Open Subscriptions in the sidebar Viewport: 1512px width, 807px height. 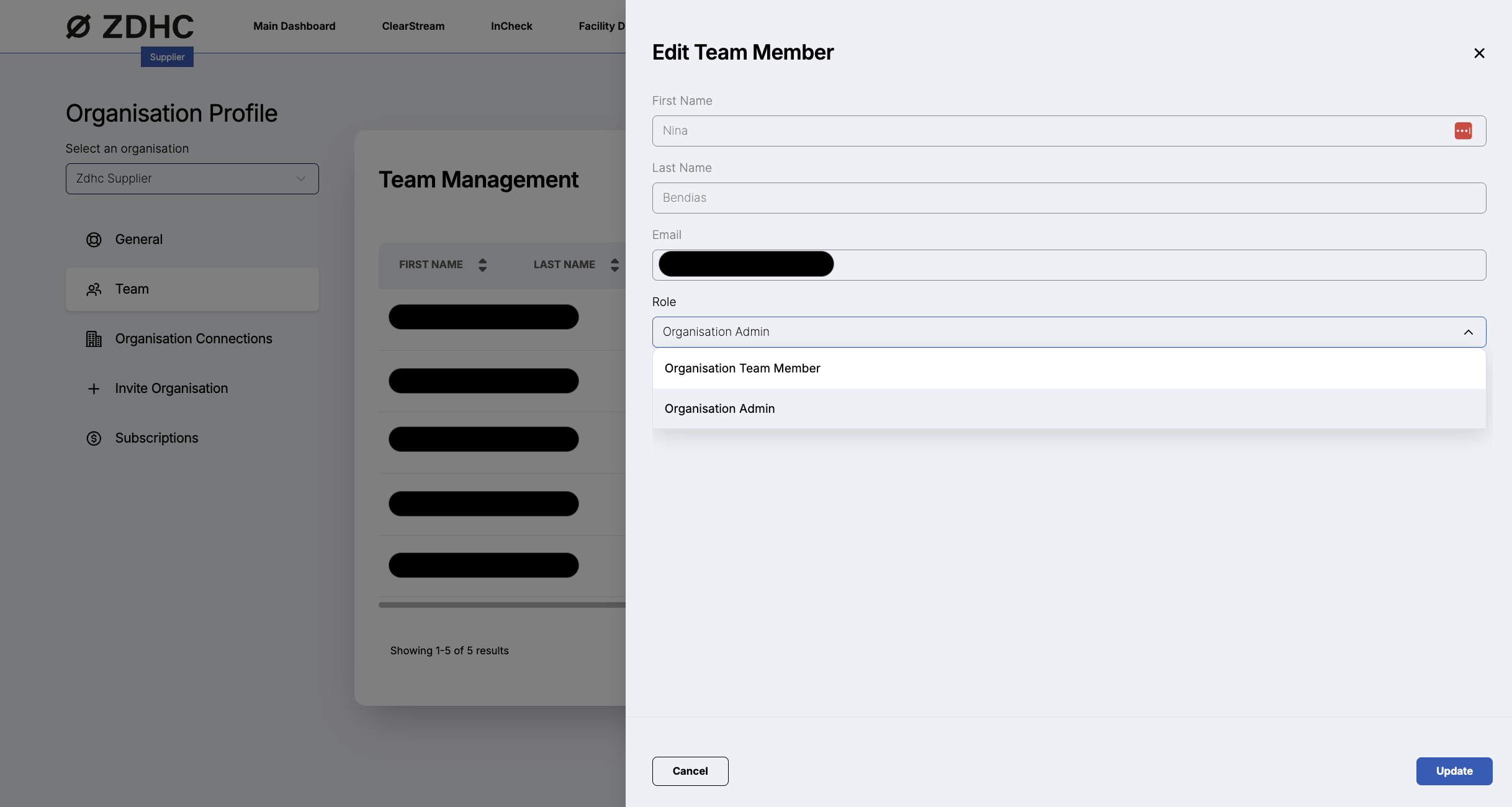[192, 438]
